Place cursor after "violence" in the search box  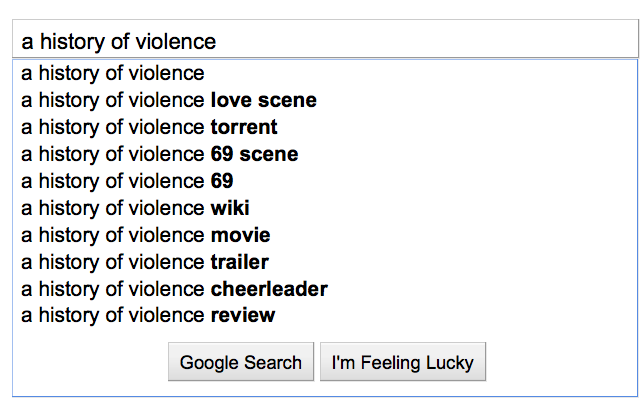pyautogui.click(x=218, y=41)
